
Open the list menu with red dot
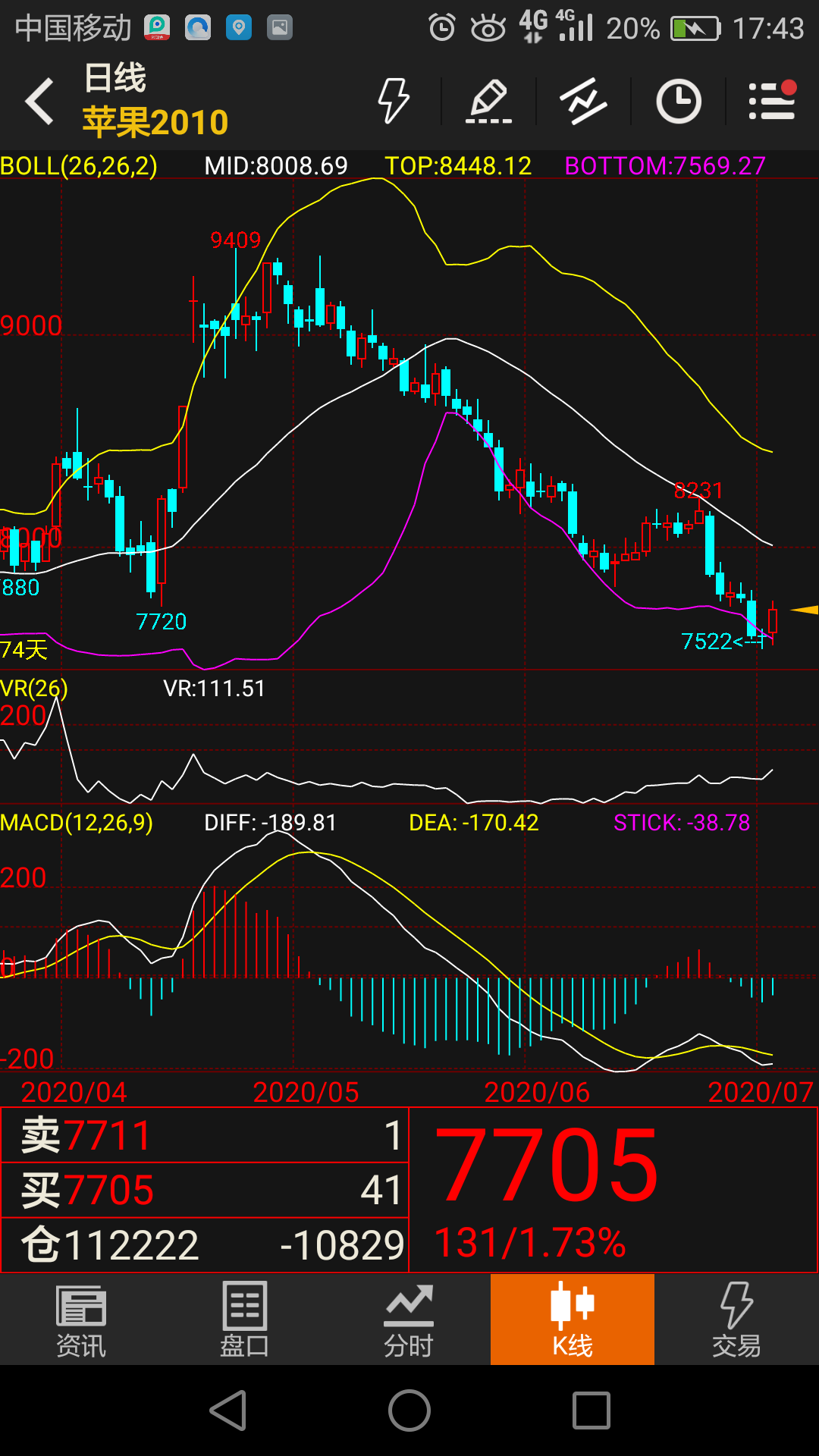tap(772, 100)
